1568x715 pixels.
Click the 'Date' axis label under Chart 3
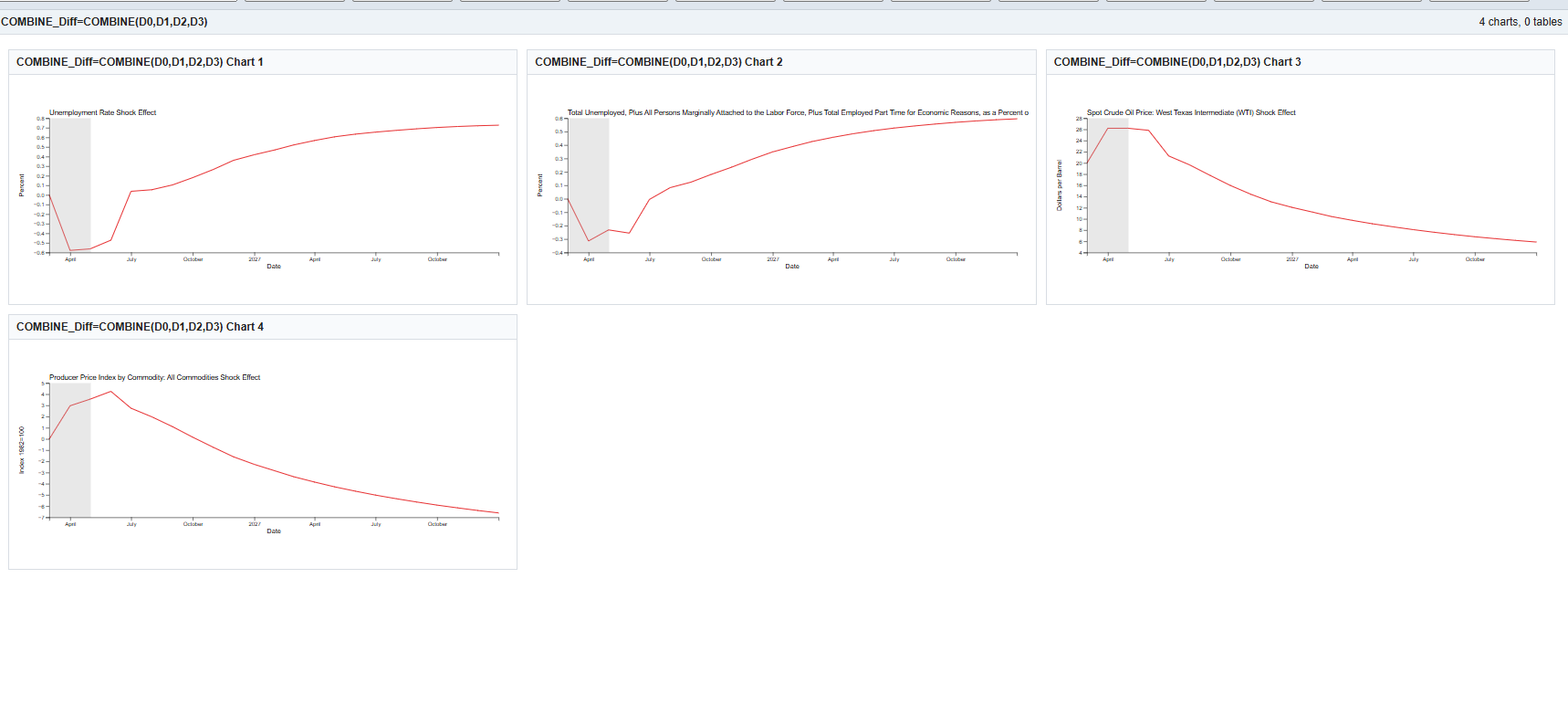[1312, 267]
